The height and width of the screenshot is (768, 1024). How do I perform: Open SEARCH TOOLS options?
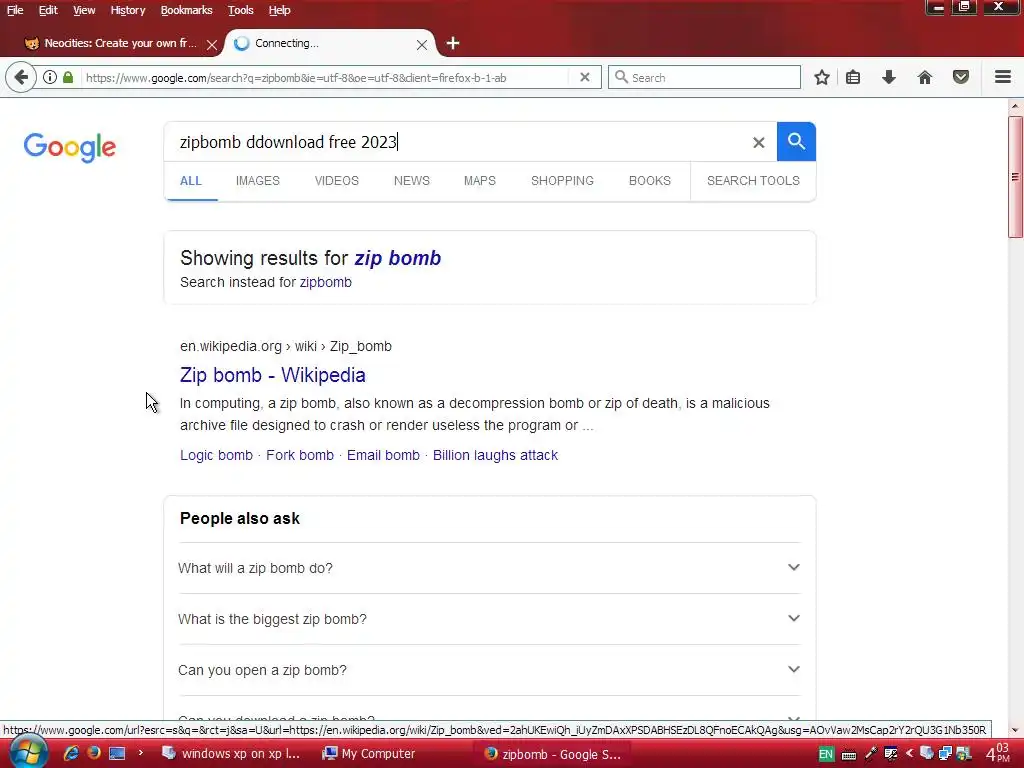point(753,181)
